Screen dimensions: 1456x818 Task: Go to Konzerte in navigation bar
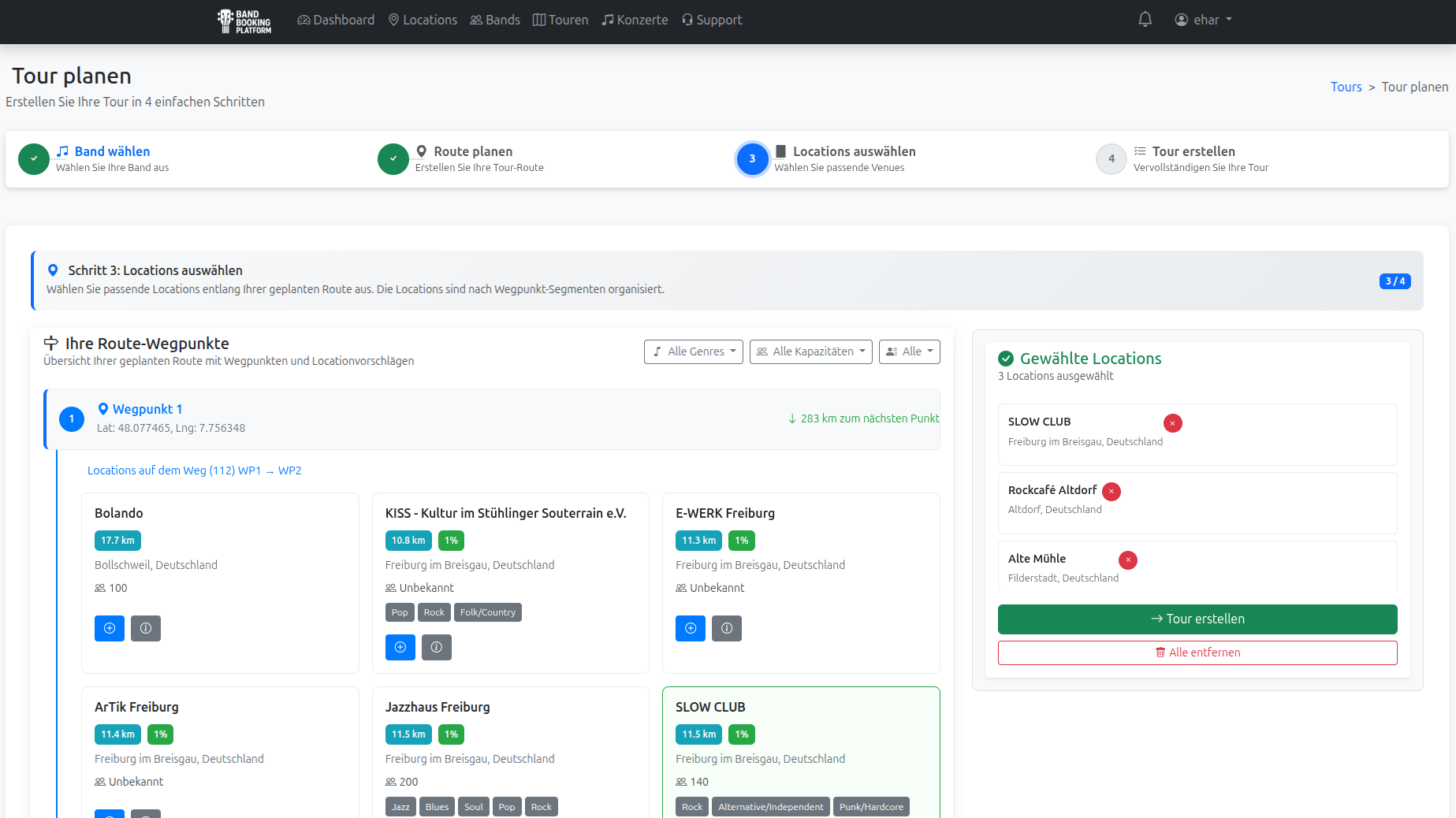(635, 20)
